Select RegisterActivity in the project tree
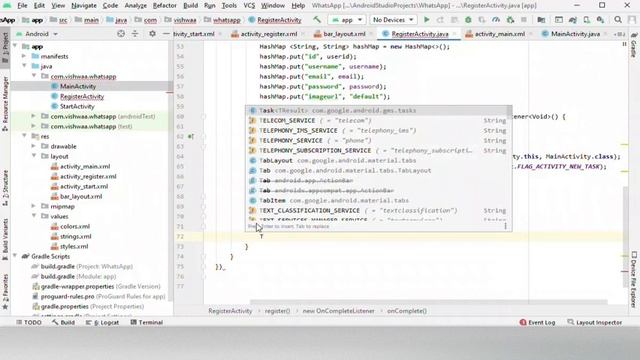640x360 pixels. click(x=82, y=96)
